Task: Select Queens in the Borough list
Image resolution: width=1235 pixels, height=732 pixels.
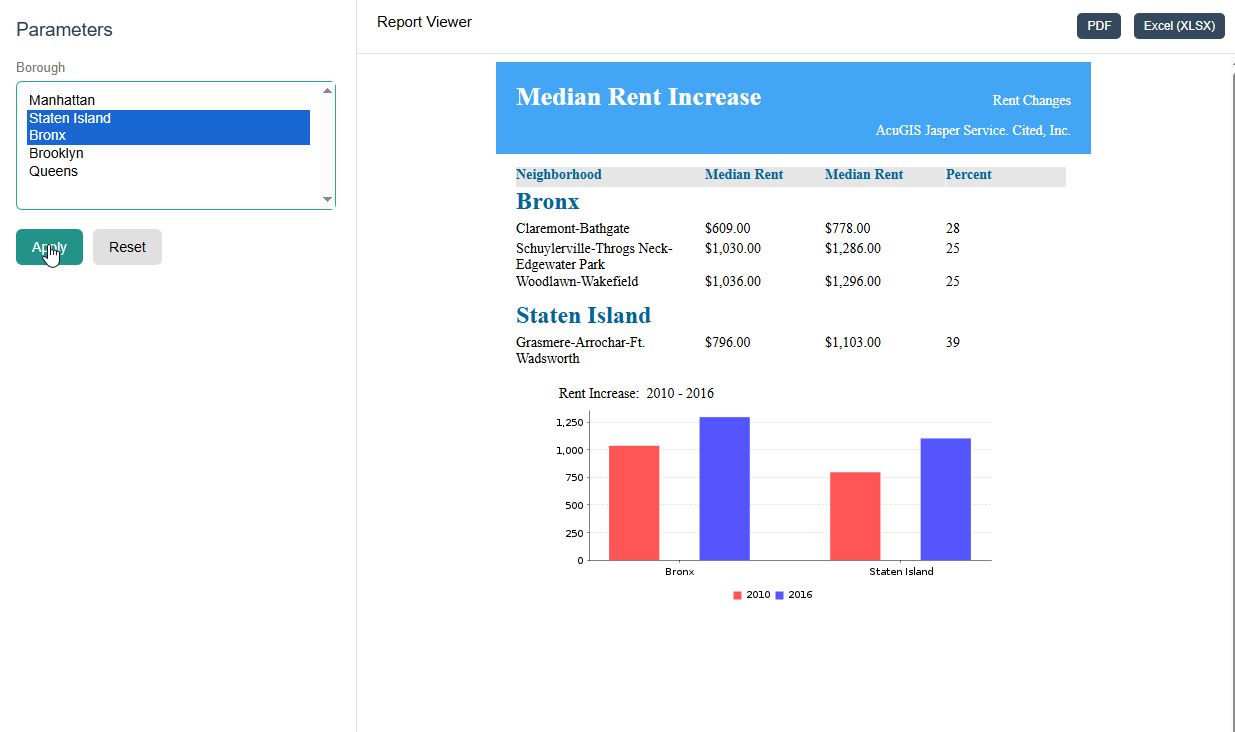Action: [x=168, y=172]
